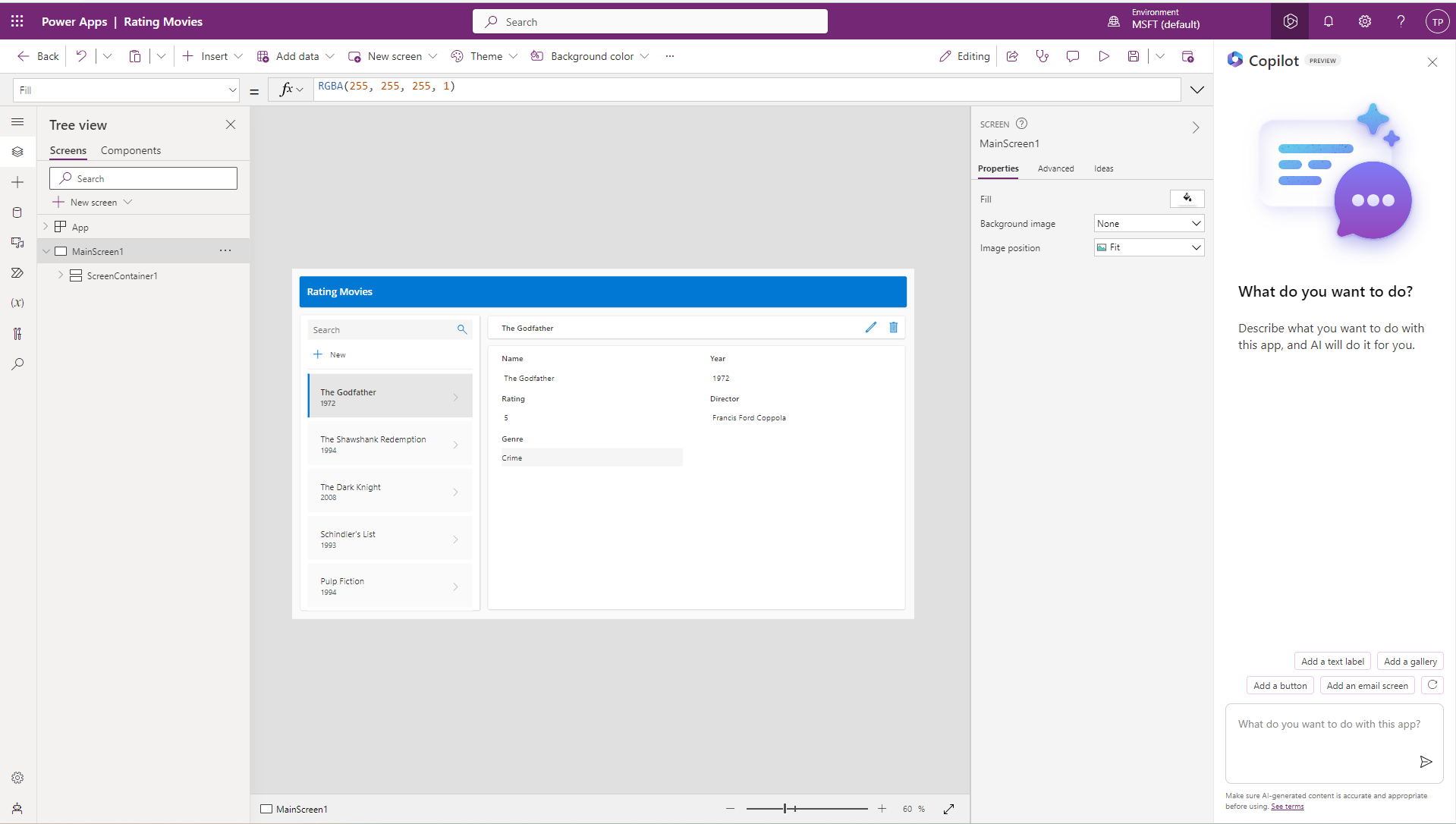
Task: Open the Variables icon in left sidebar
Action: pyautogui.click(x=17, y=303)
